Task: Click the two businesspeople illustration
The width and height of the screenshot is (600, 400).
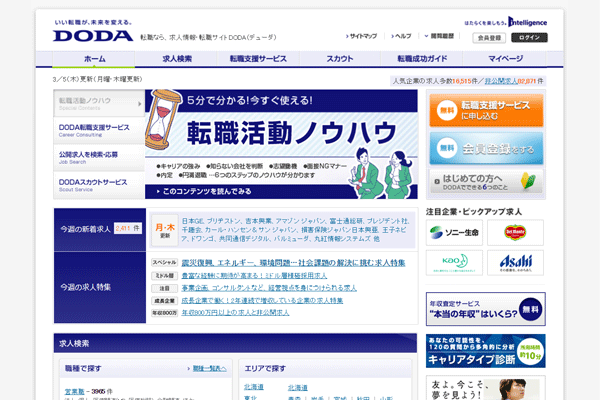Action: tap(380, 173)
